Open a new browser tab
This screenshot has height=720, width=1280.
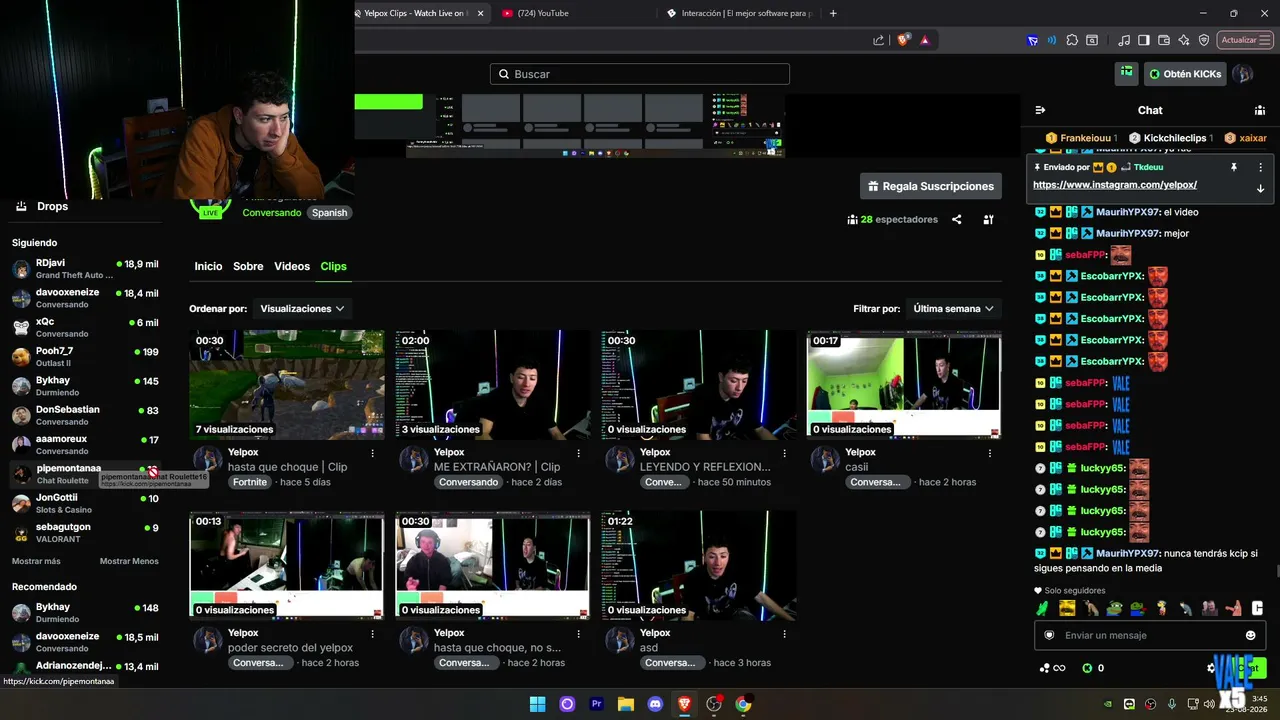tap(833, 13)
